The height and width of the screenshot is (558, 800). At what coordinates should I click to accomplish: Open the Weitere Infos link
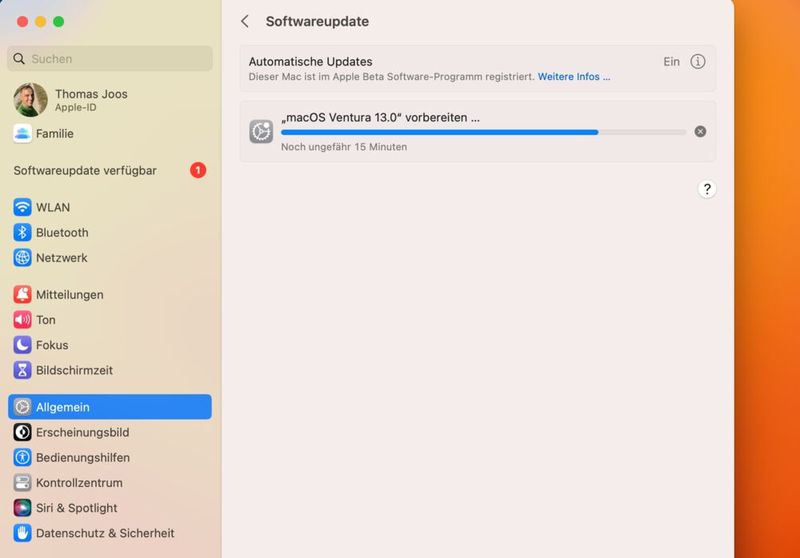coord(574,77)
